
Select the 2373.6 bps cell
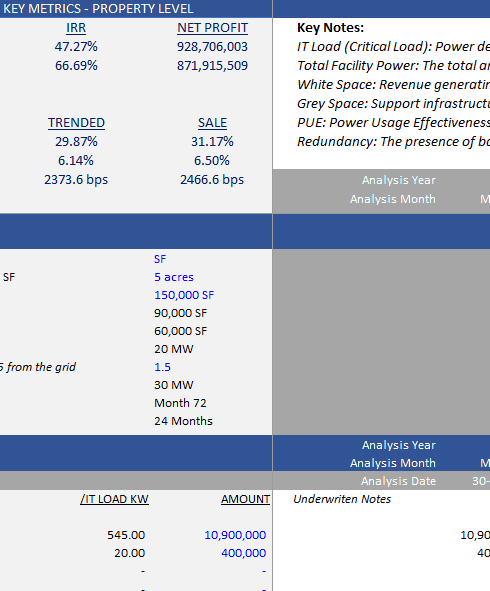coord(76,180)
